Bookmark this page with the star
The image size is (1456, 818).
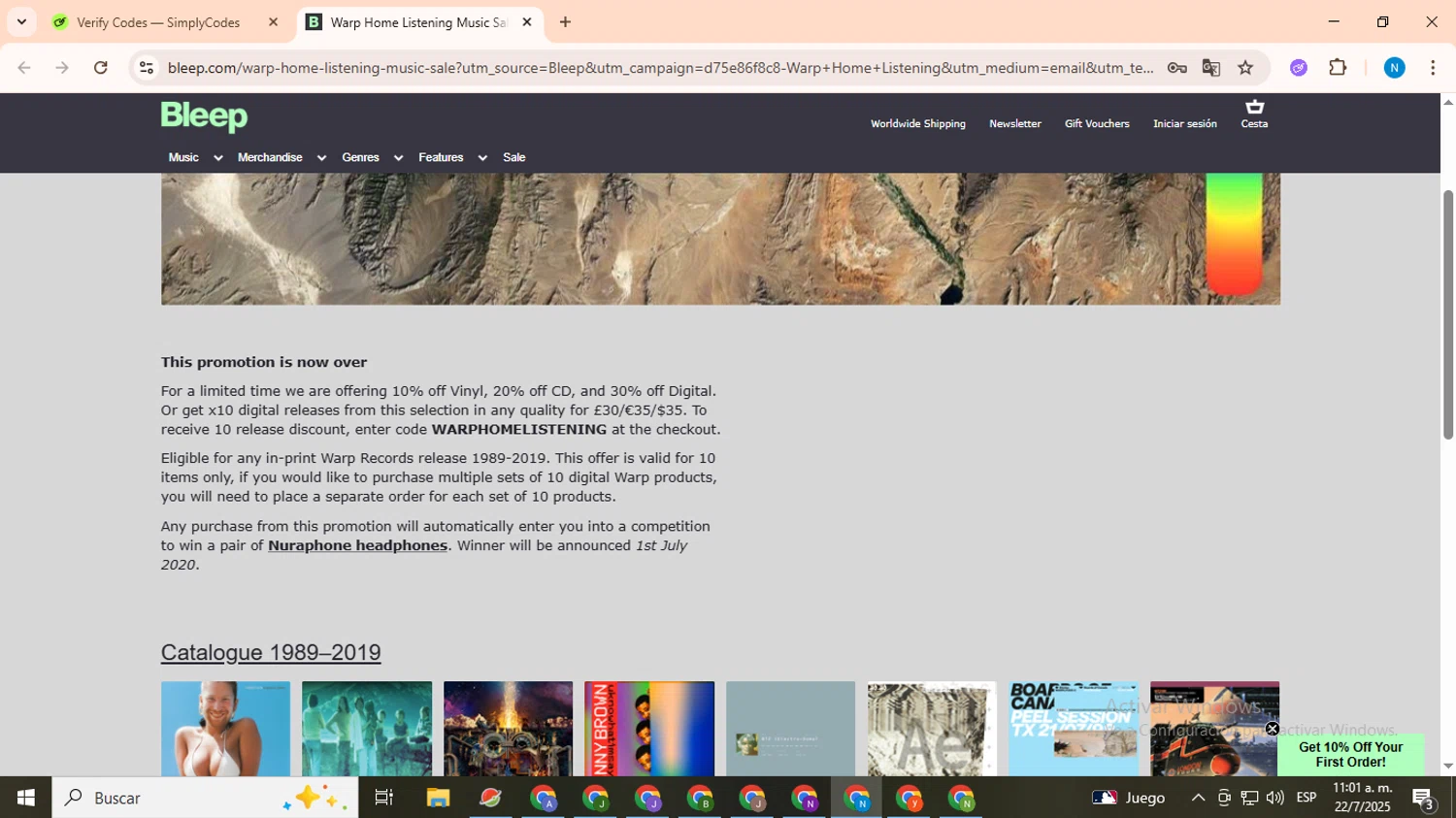point(1245,68)
